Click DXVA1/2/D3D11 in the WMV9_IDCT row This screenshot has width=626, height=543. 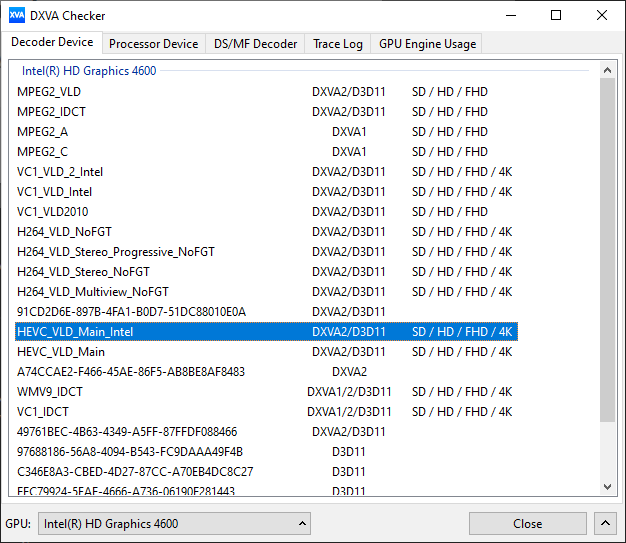click(349, 392)
